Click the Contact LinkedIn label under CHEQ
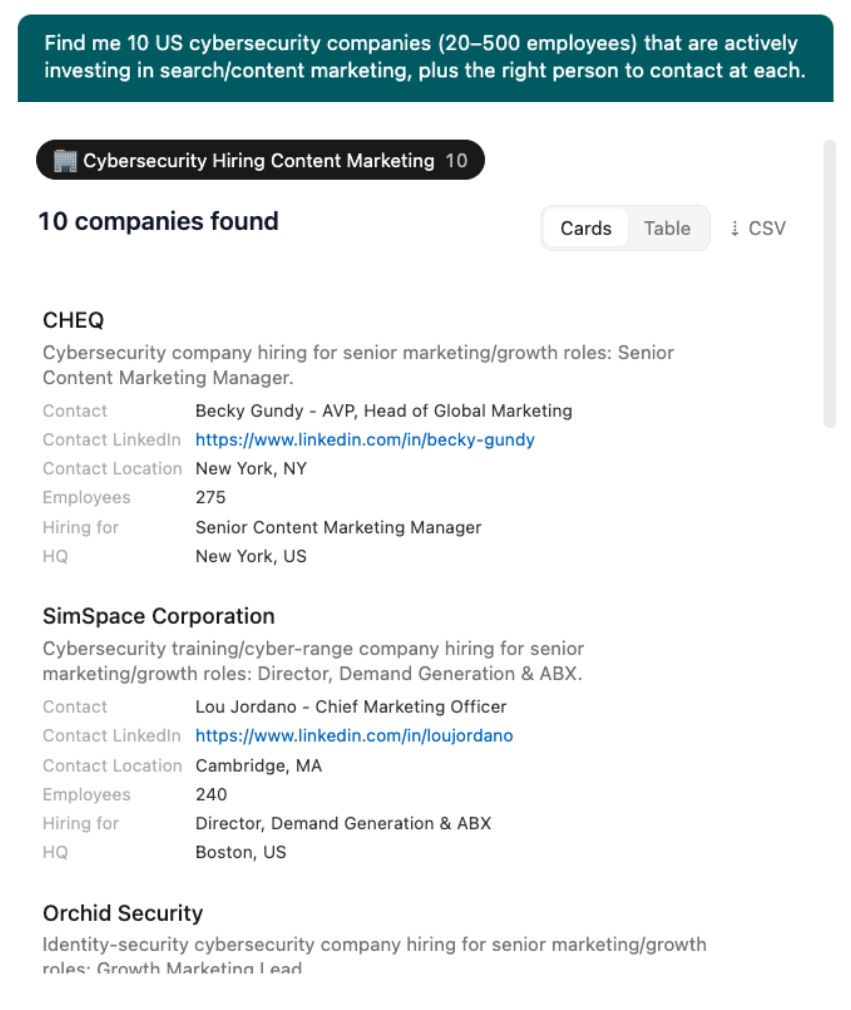 111,439
